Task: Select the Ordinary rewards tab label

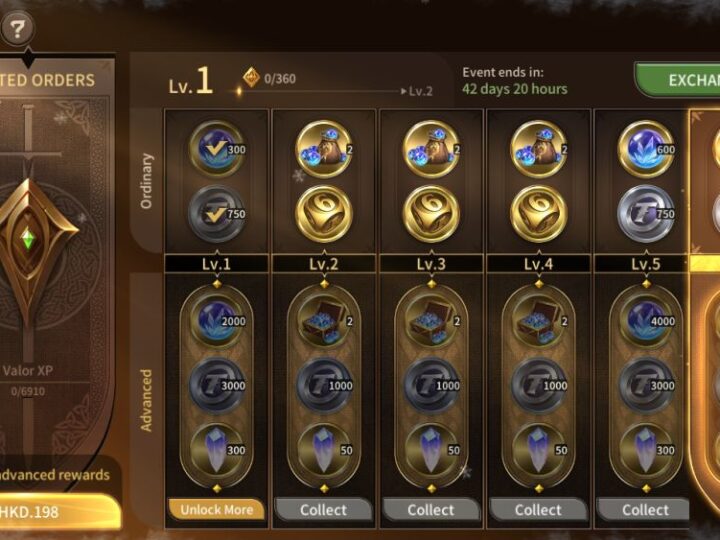Action: click(x=146, y=181)
